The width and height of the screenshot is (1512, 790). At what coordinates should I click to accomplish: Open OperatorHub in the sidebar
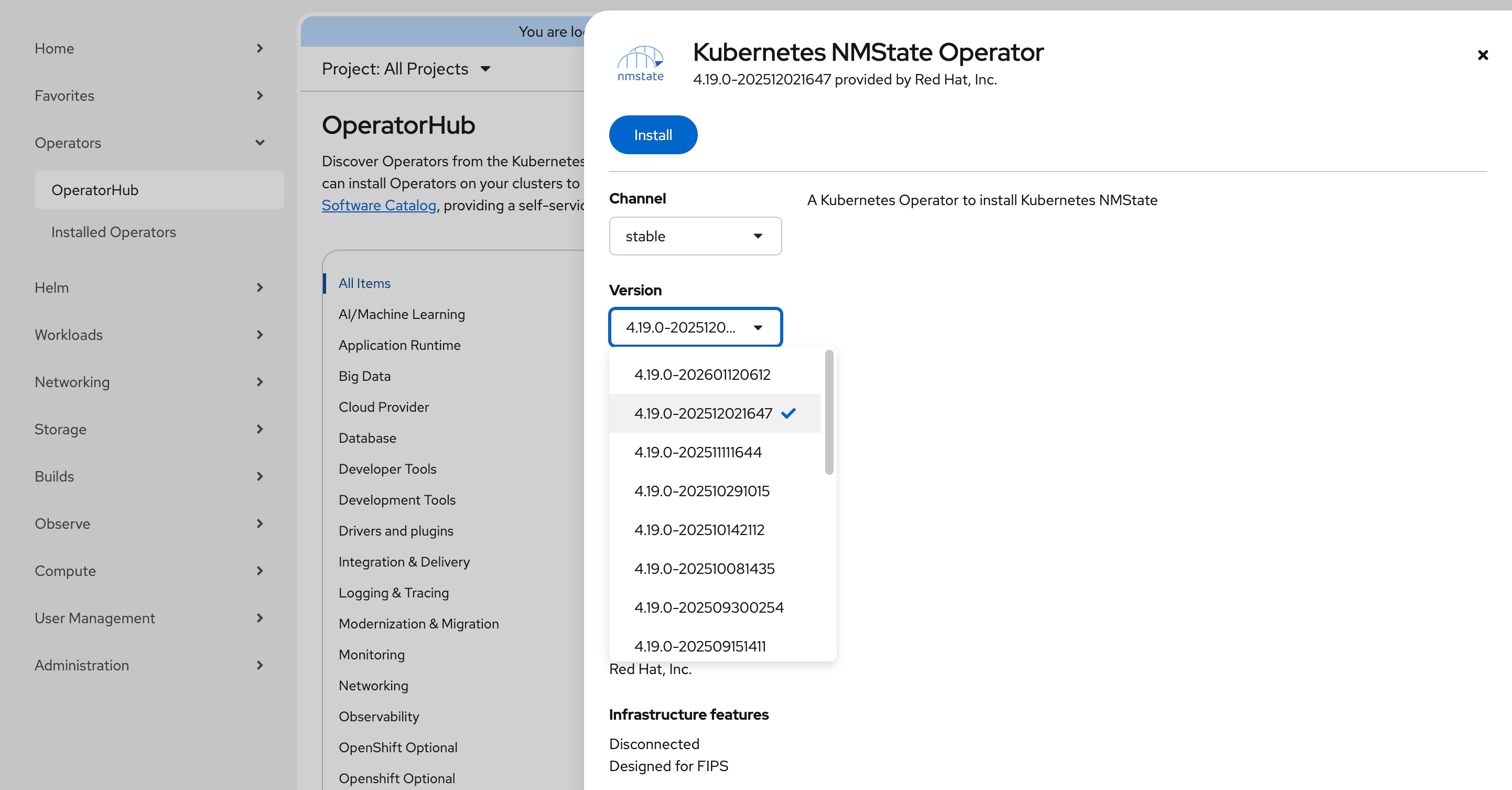(x=159, y=190)
